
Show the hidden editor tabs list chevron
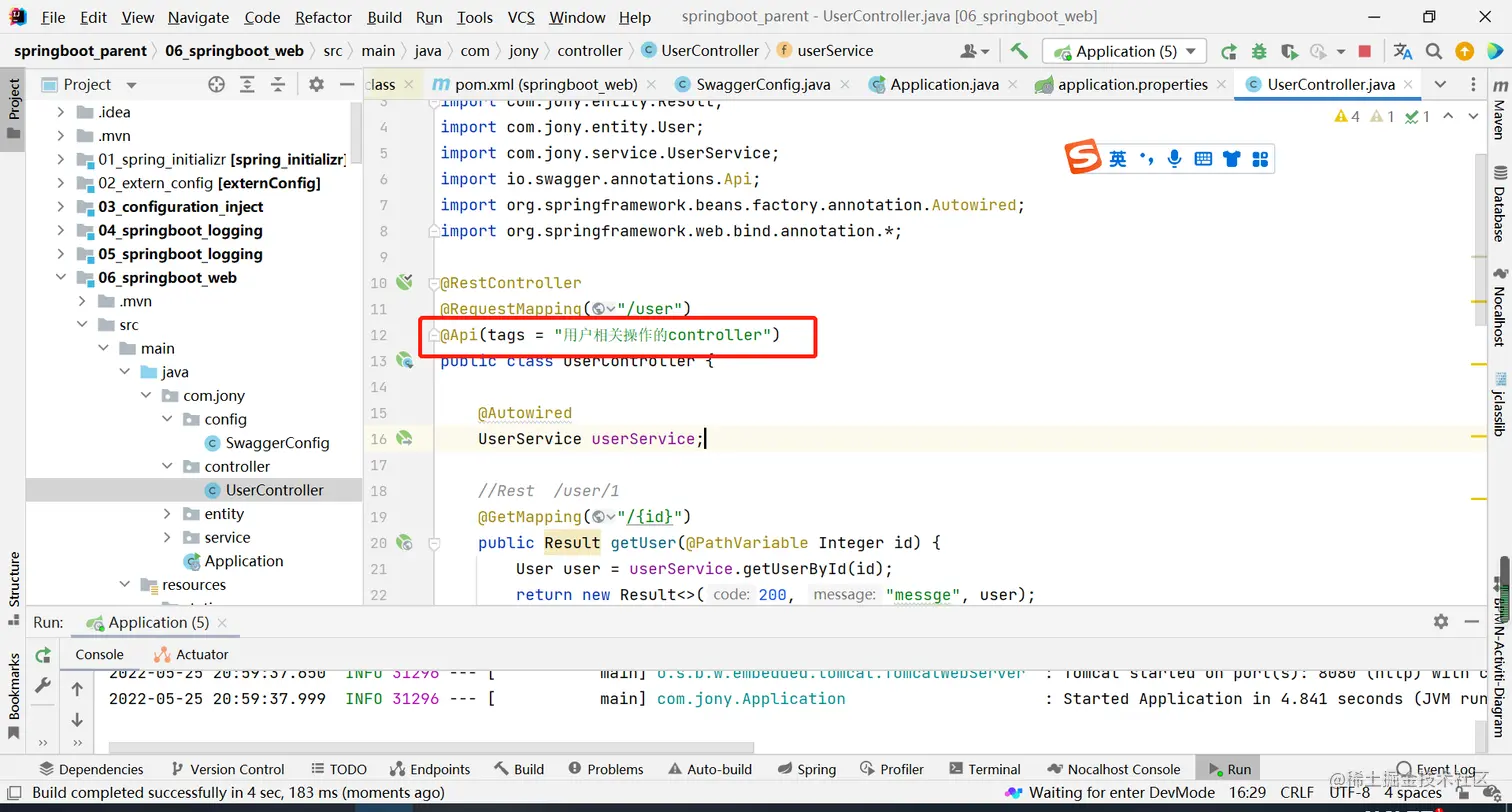click(x=1440, y=85)
